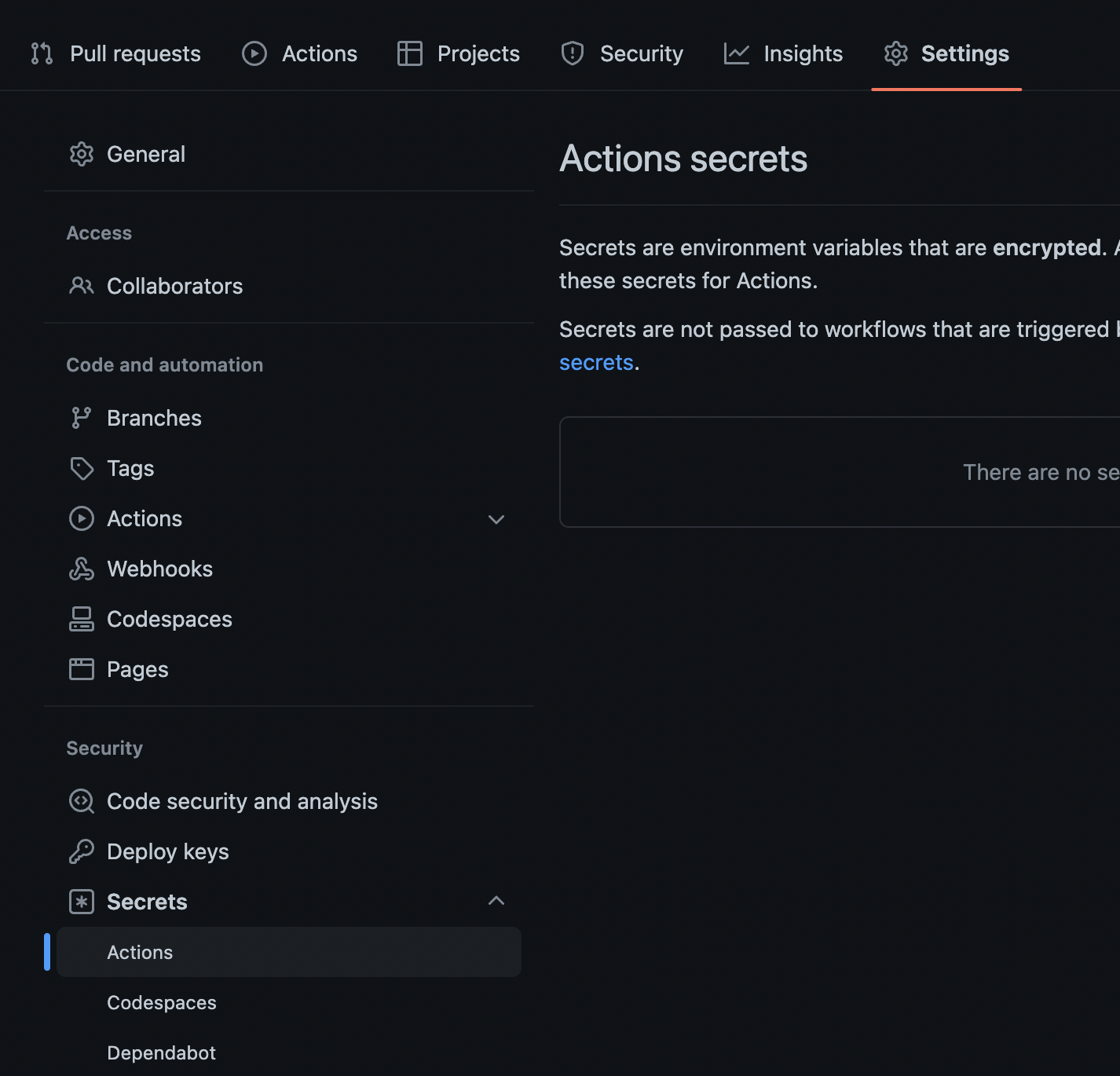Viewport: 1120px width, 1076px height.
Task: Open the Pull requests tab
Action: (115, 53)
